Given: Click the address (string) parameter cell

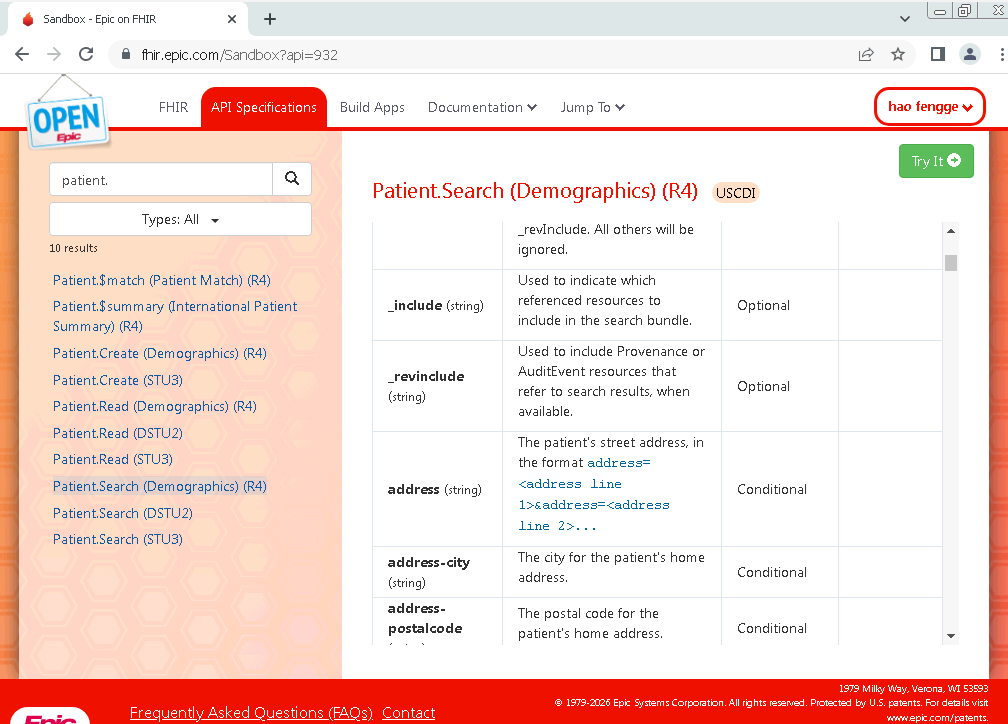Looking at the screenshot, I should tap(437, 489).
